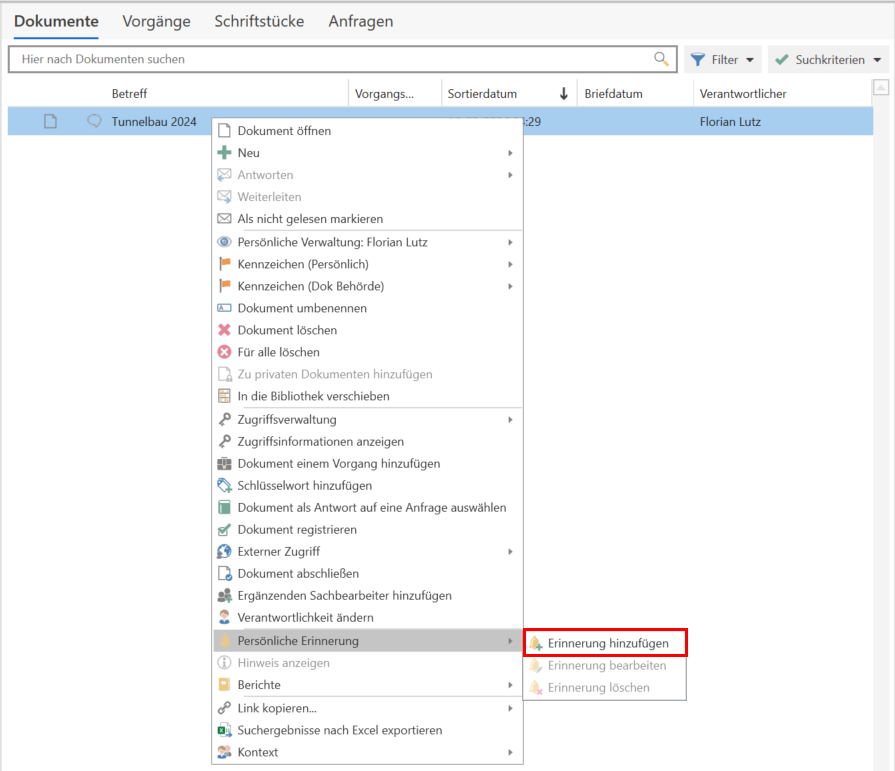Switch to the Vorgänge tab
This screenshot has width=895, height=771.
point(156,21)
